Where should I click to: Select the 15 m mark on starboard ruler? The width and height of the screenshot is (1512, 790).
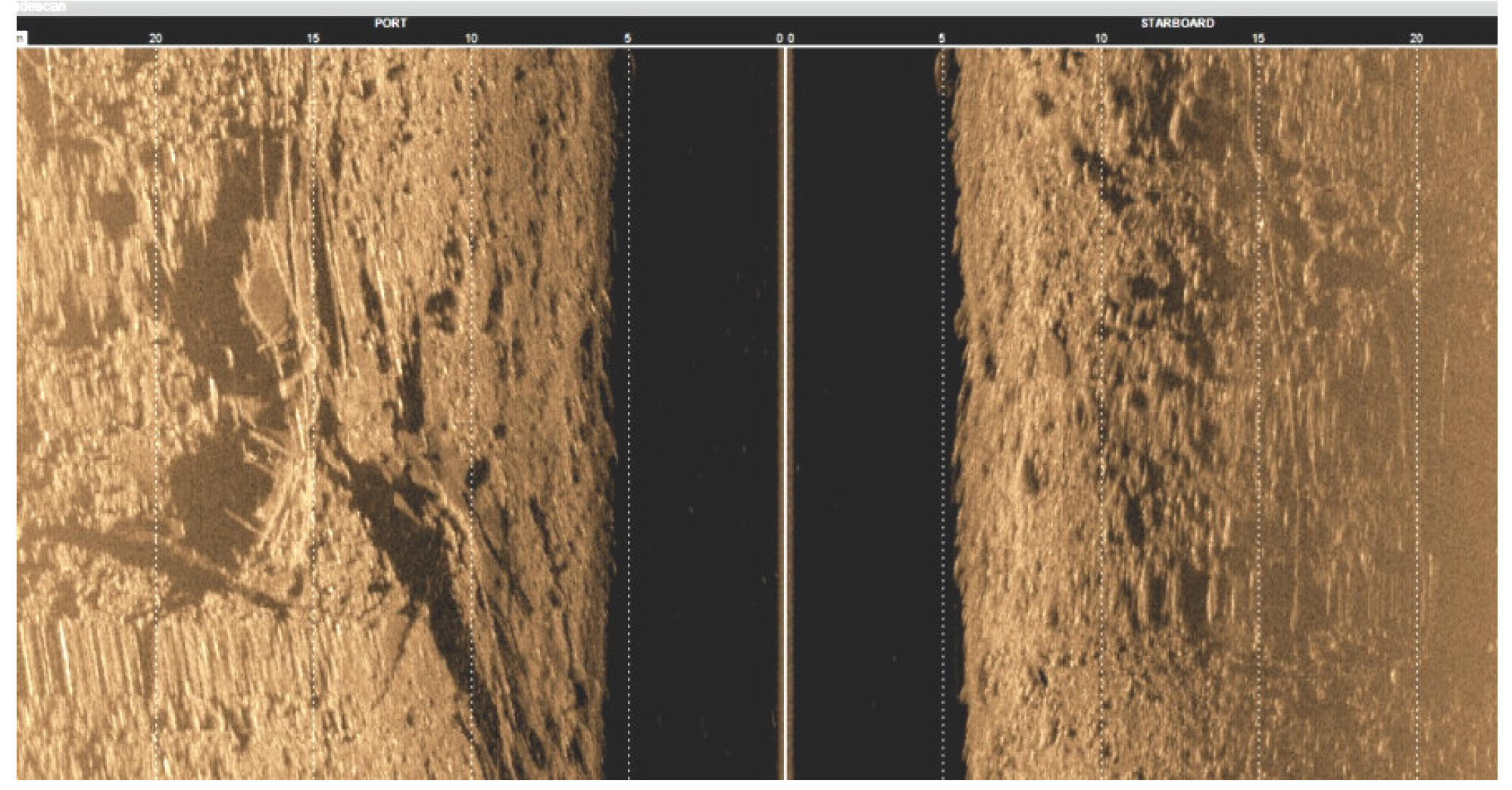(1257, 38)
